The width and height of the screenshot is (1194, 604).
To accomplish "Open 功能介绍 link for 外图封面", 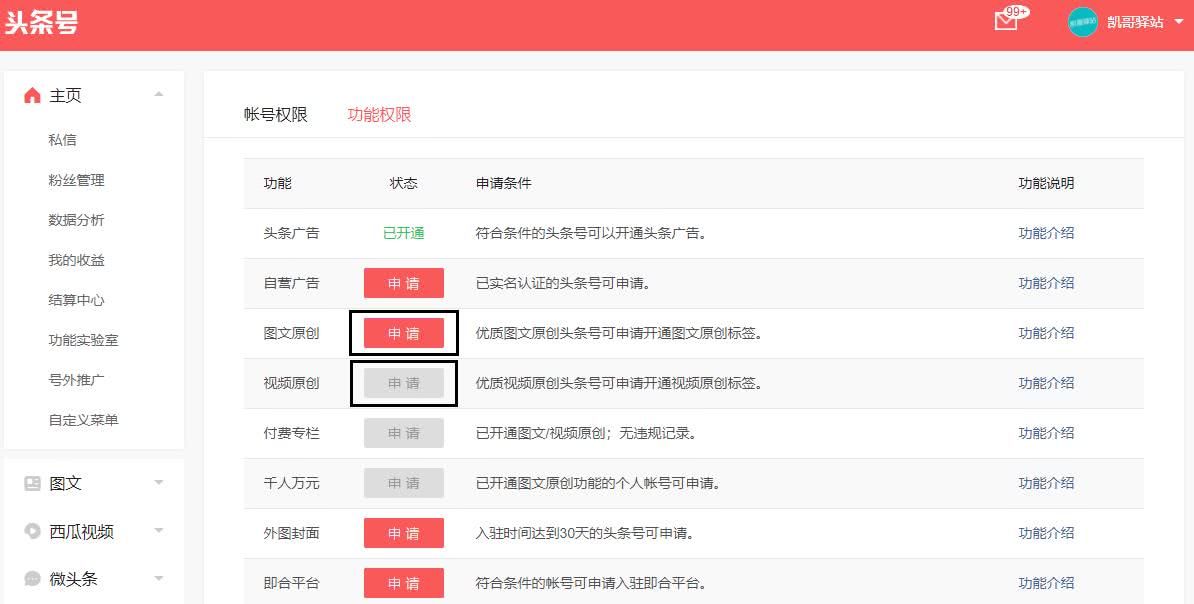I will pyautogui.click(x=1046, y=533).
